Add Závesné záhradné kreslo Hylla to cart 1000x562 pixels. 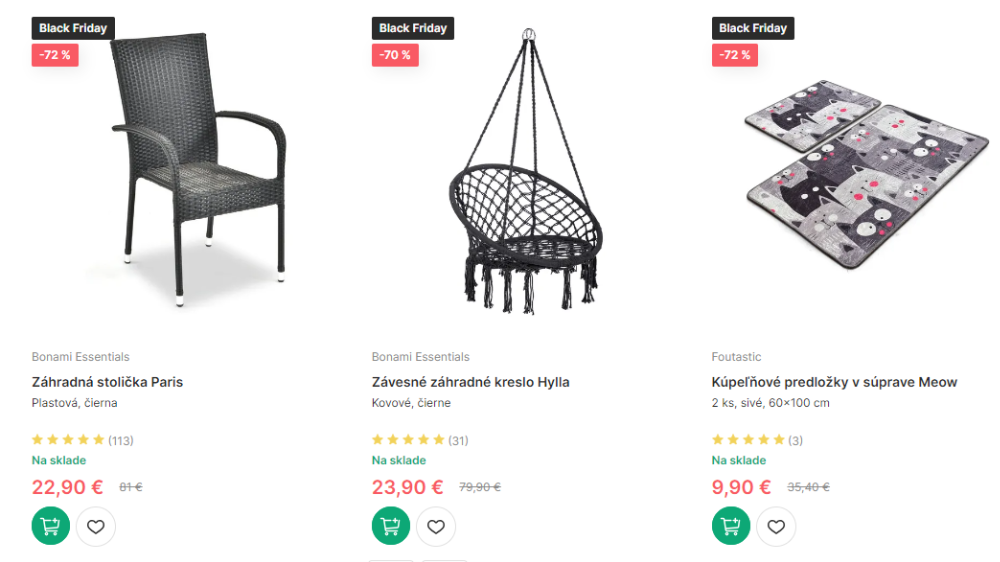click(391, 526)
